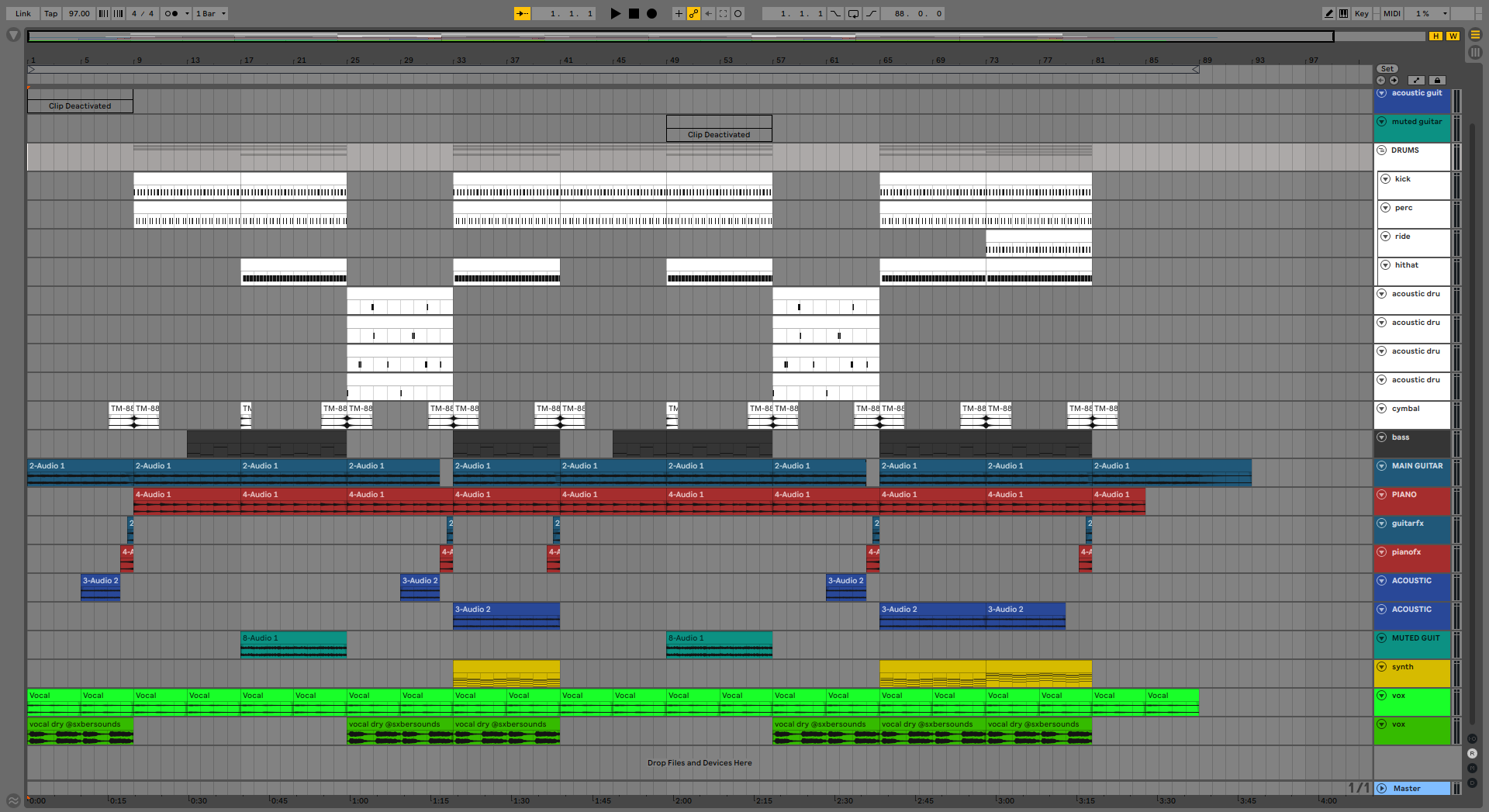Unfold the bass track
The height and width of the screenshot is (812, 1489).
click(1382, 437)
